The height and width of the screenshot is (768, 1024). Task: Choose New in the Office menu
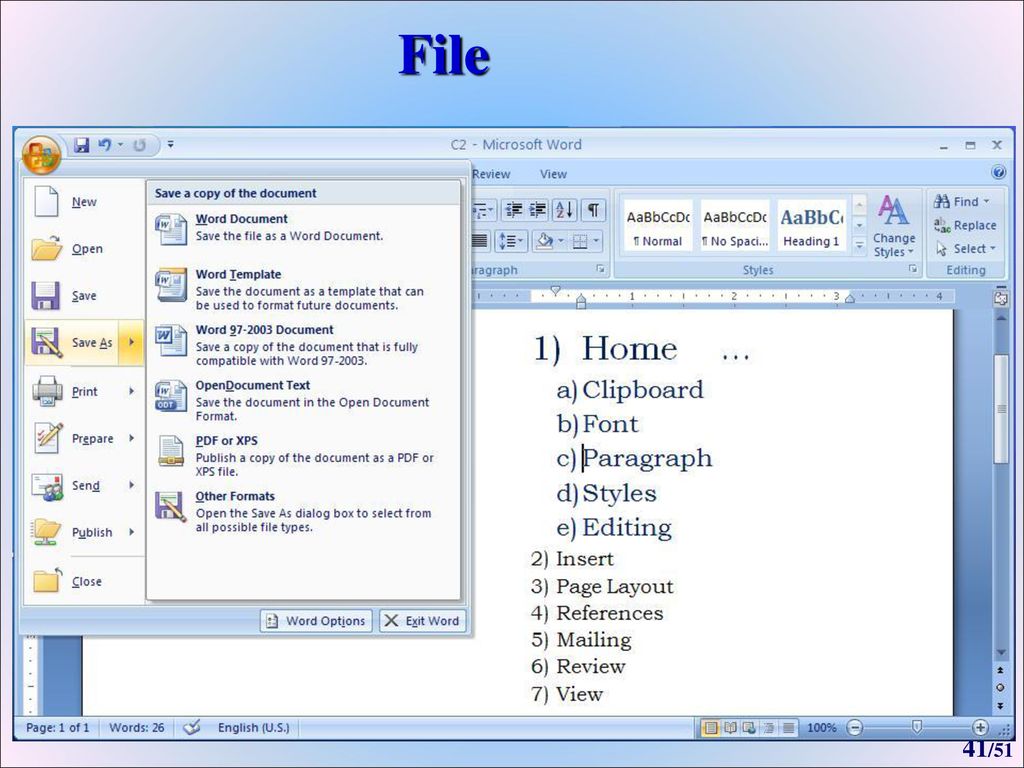coord(84,202)
